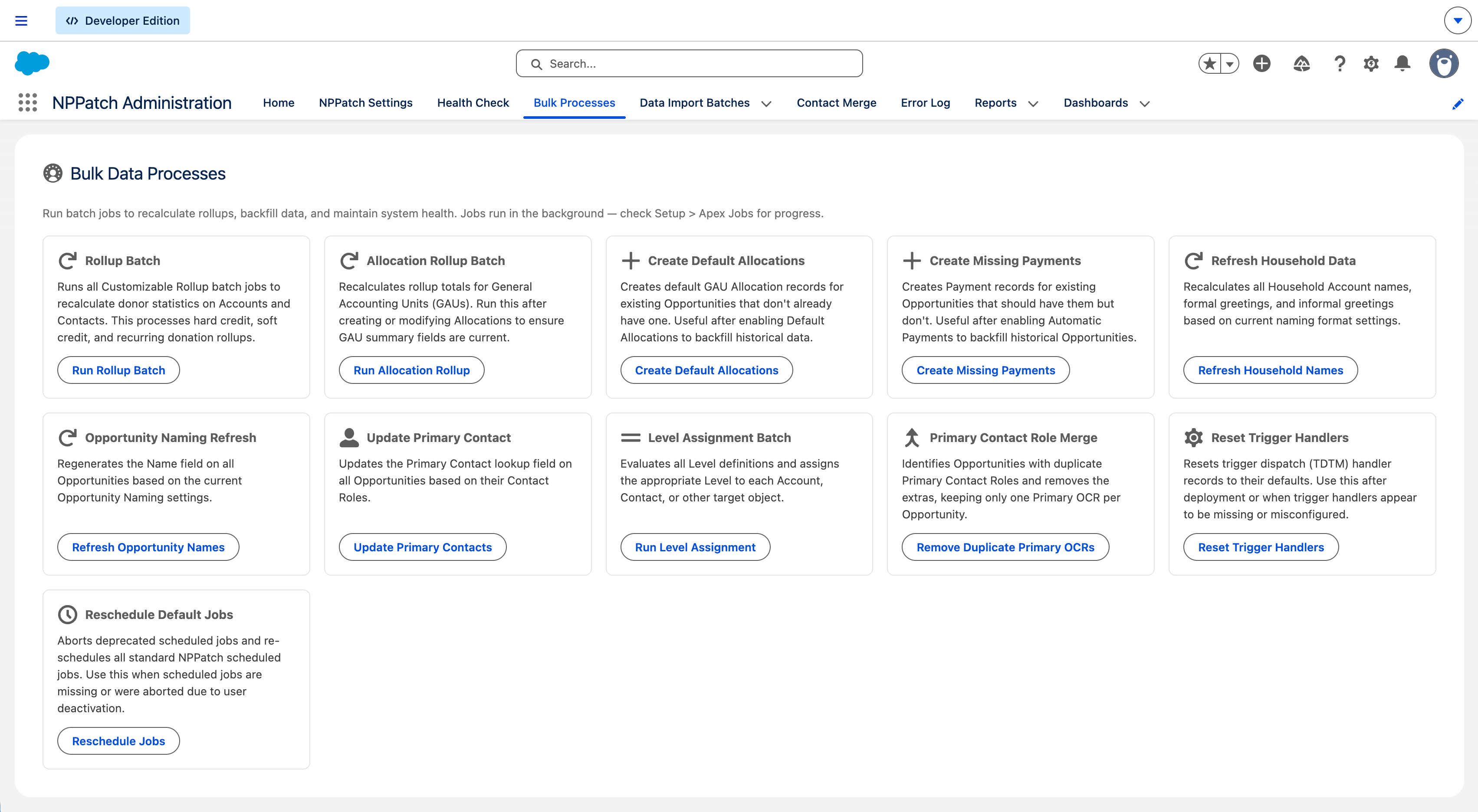Open the App Launcher grid icon

tap(27, 103)
